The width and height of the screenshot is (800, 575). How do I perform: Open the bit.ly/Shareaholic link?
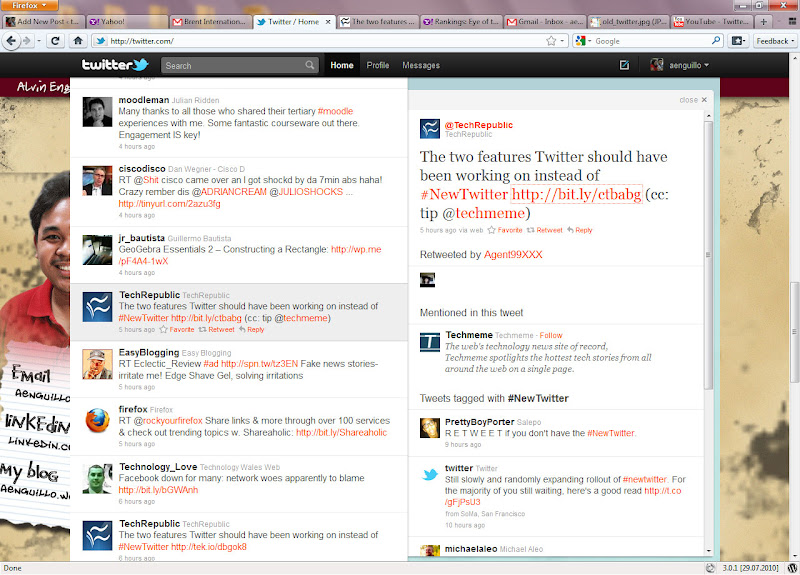point(341,433)
